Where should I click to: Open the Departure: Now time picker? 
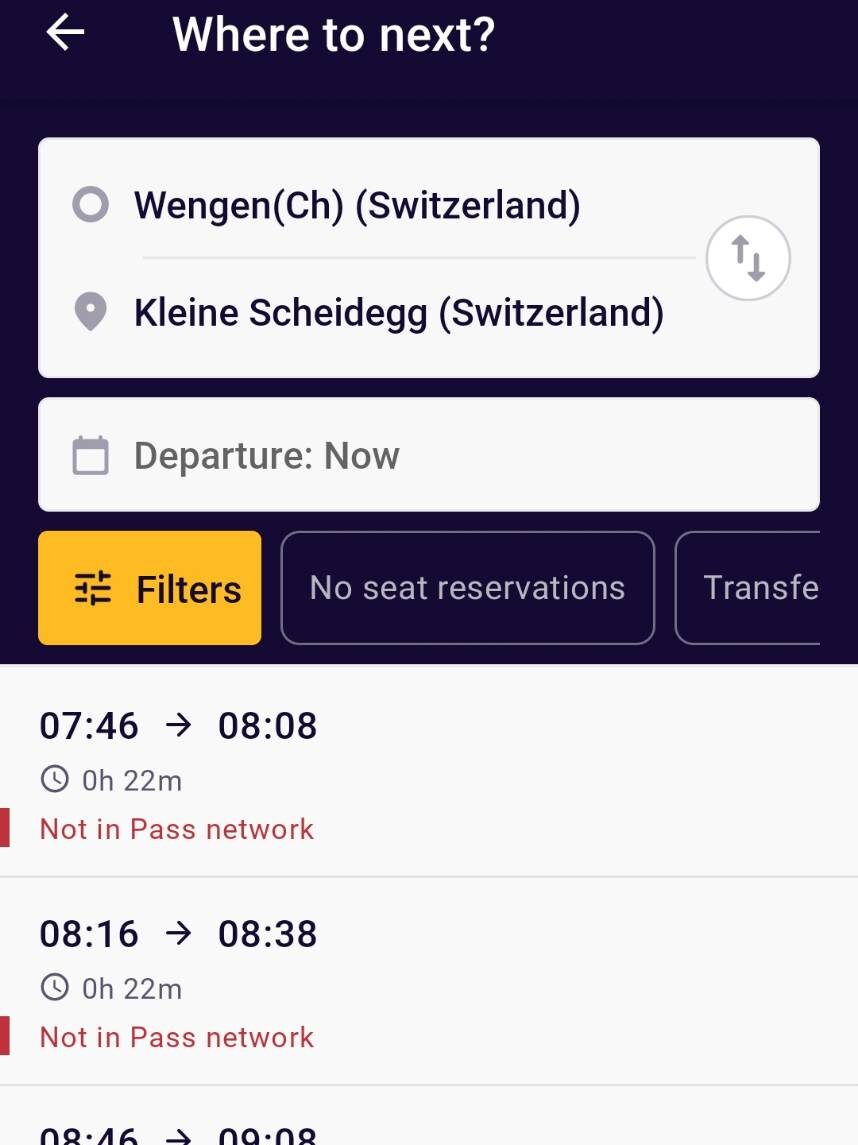point(428,455)
